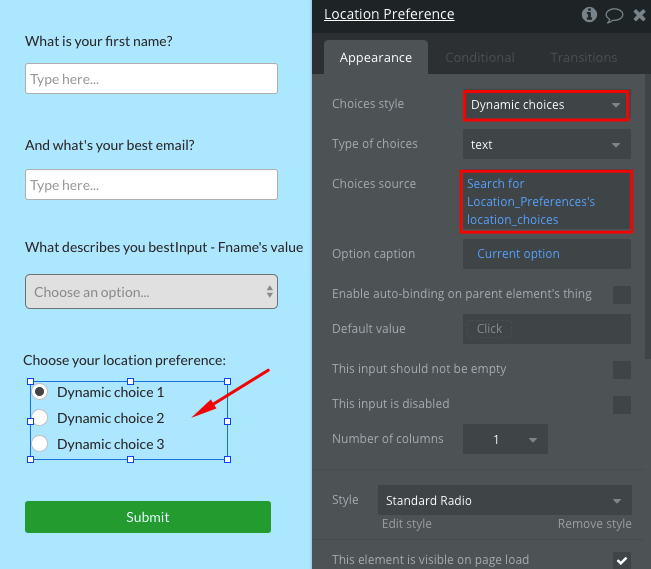Viewport: 651px width, 569px height.
Task: Check This input should not be empty
Action: point(622,370)
